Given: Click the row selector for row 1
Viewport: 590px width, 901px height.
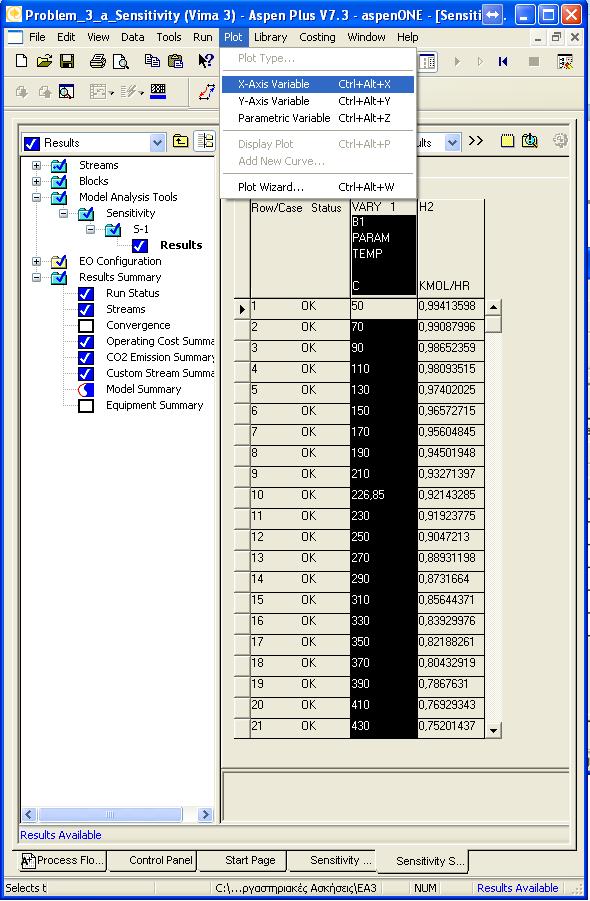Looking at the screenshot, I should click(242, 309).
